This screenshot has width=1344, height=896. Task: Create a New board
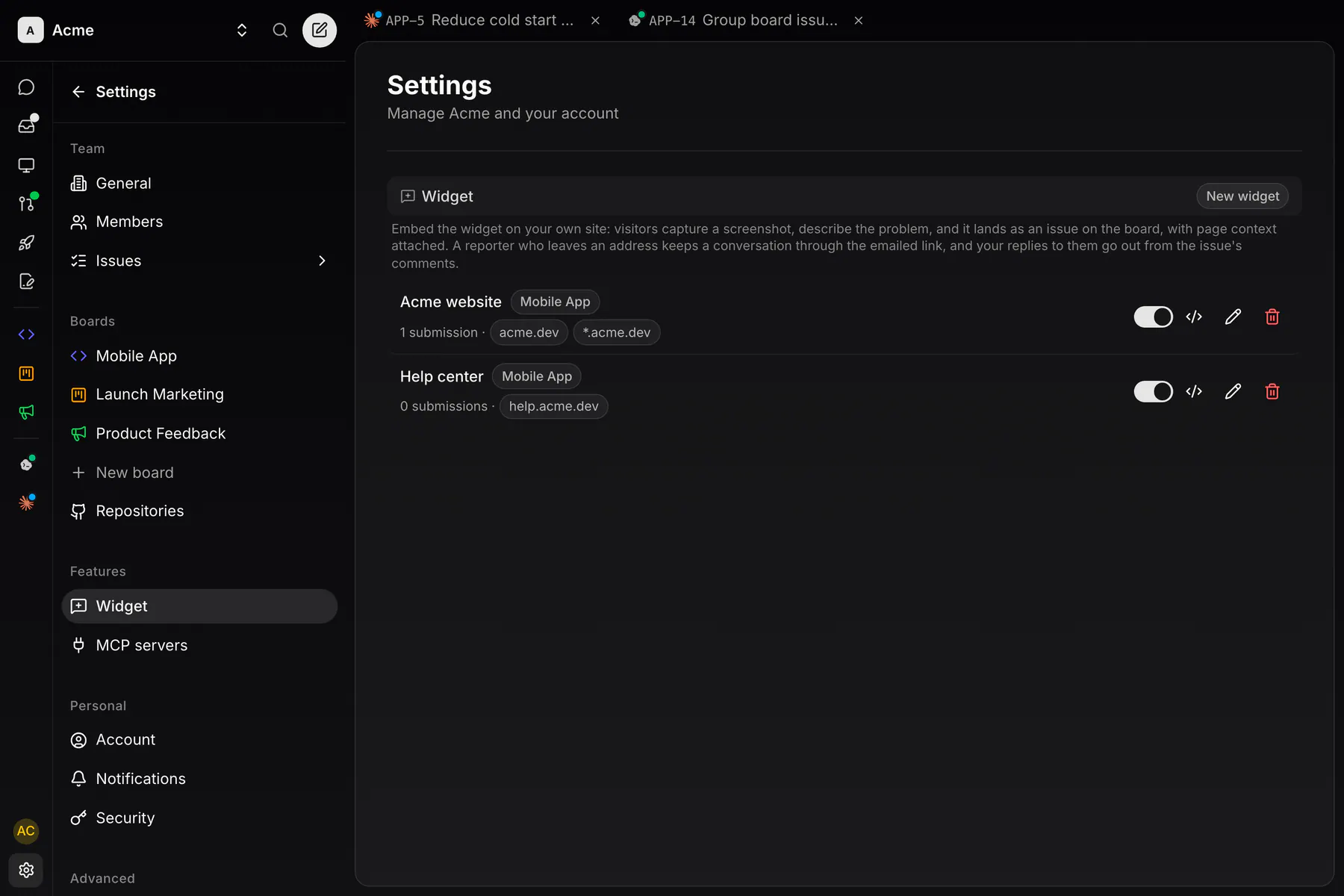pyautogui.click(x=199, y=473)
